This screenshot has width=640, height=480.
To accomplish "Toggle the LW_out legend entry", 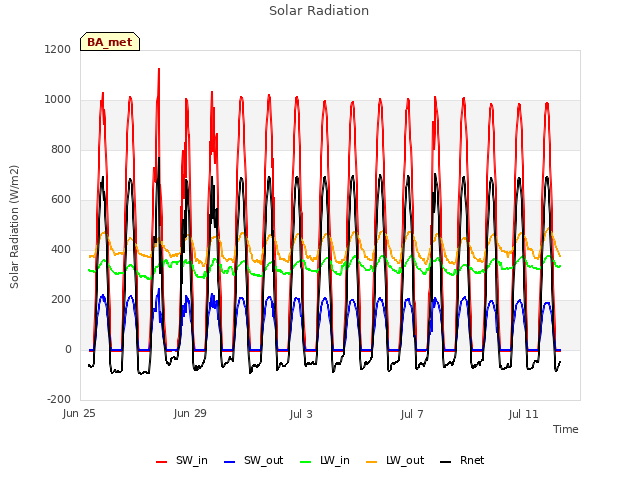I will pyautogui.click(x=395, y=460).
